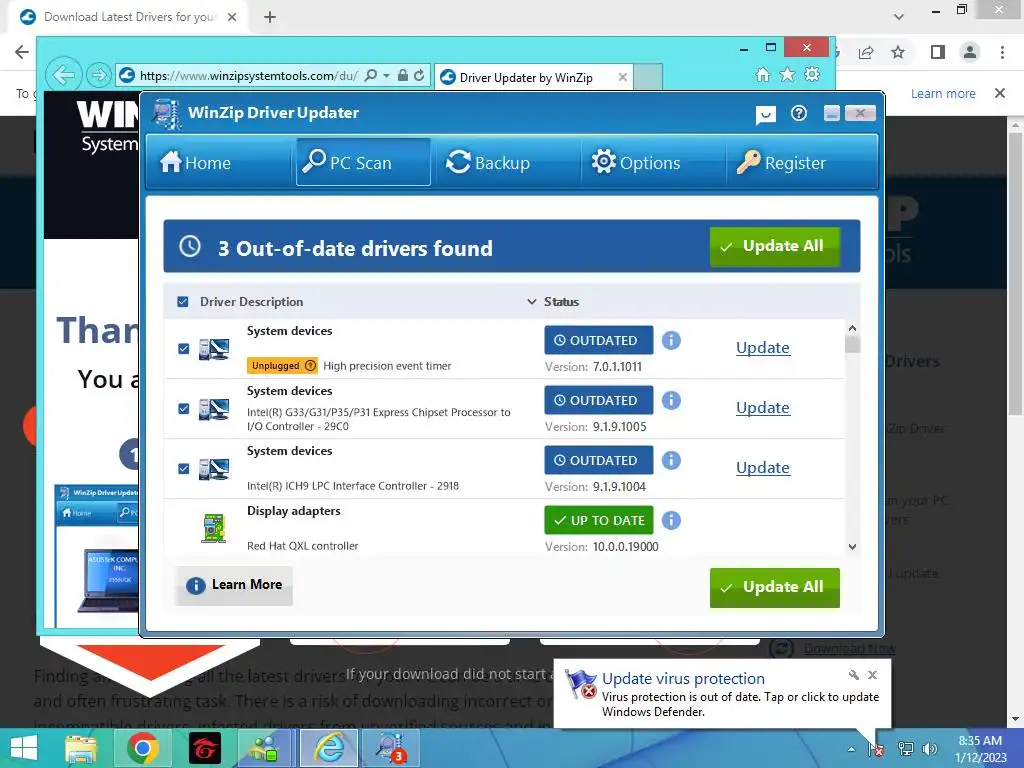
Task: Expand the Status column sort chevron
Action: tap(532, 302)
